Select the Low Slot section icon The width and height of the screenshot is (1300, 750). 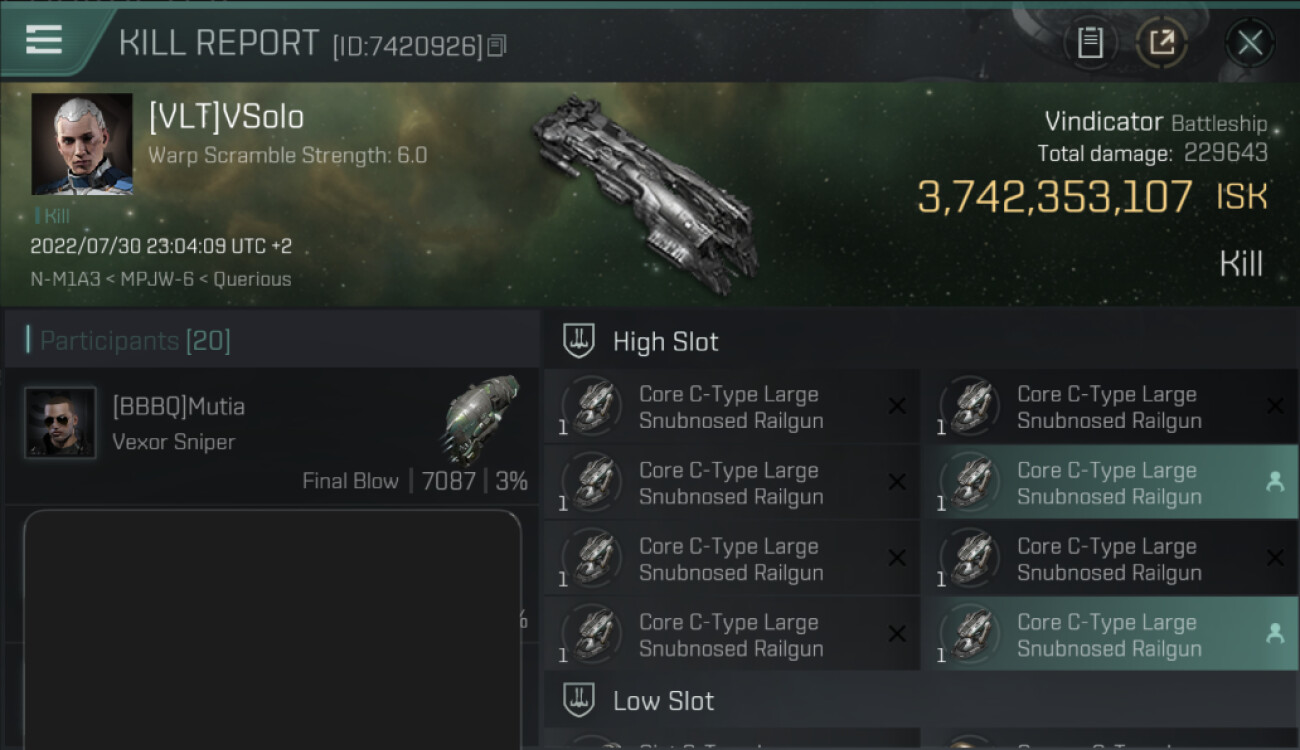coord(579,700)
